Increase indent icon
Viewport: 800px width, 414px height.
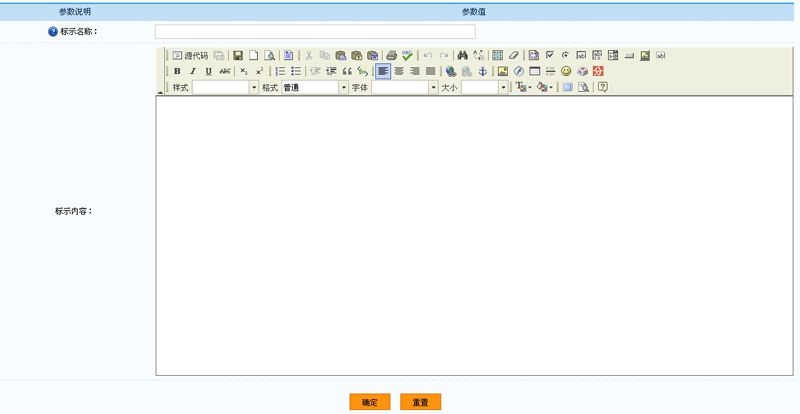pos(331,71)
